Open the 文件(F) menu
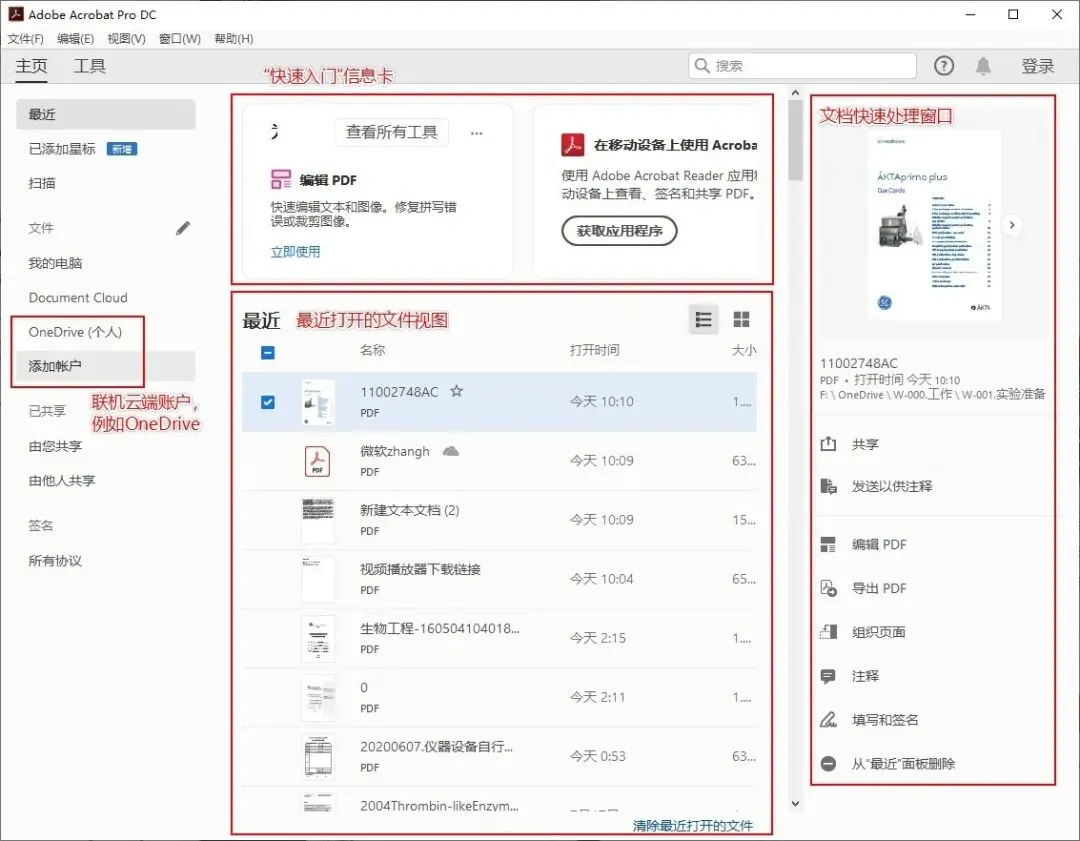Image resolution: width=1080 pixels, height=841 pixels. click(25, 39)
